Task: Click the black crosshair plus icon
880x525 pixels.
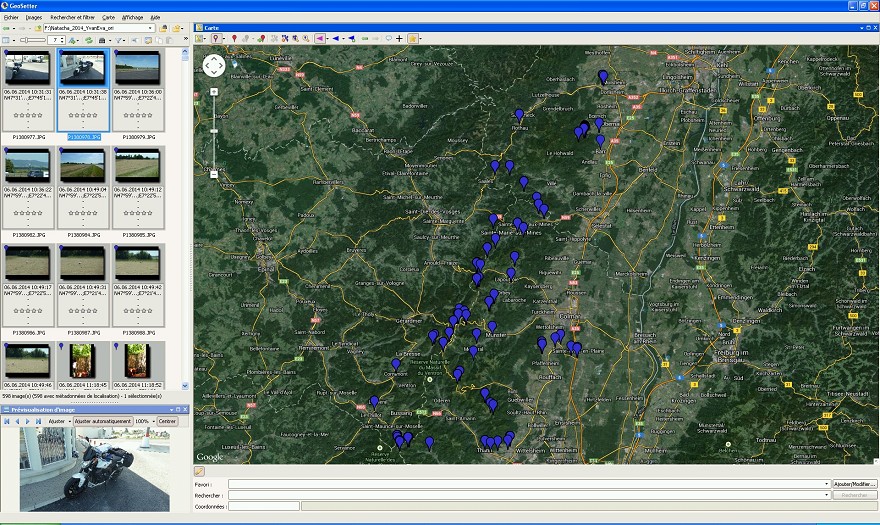Action: (x=399, y=38)
